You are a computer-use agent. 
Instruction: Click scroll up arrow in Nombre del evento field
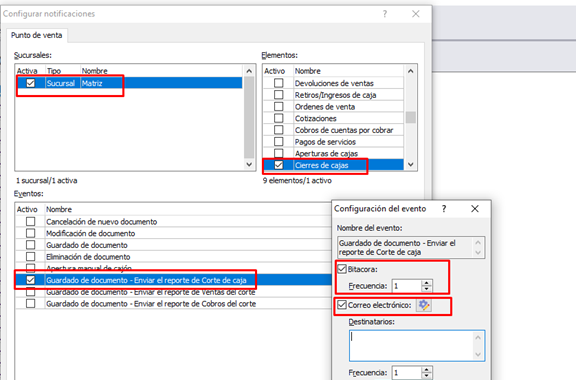478,243
